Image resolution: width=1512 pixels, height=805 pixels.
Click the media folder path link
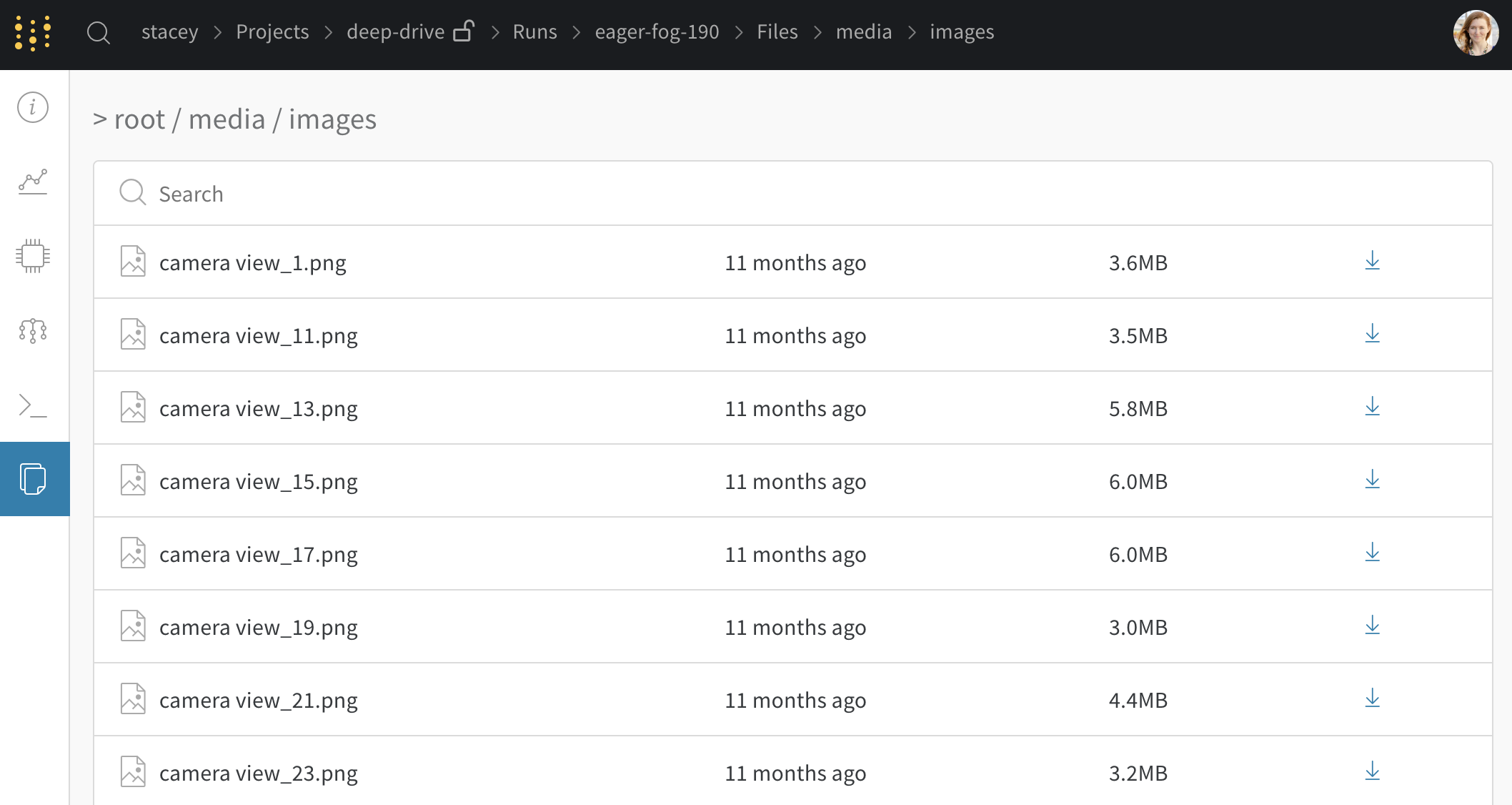[x=227, y=119]
